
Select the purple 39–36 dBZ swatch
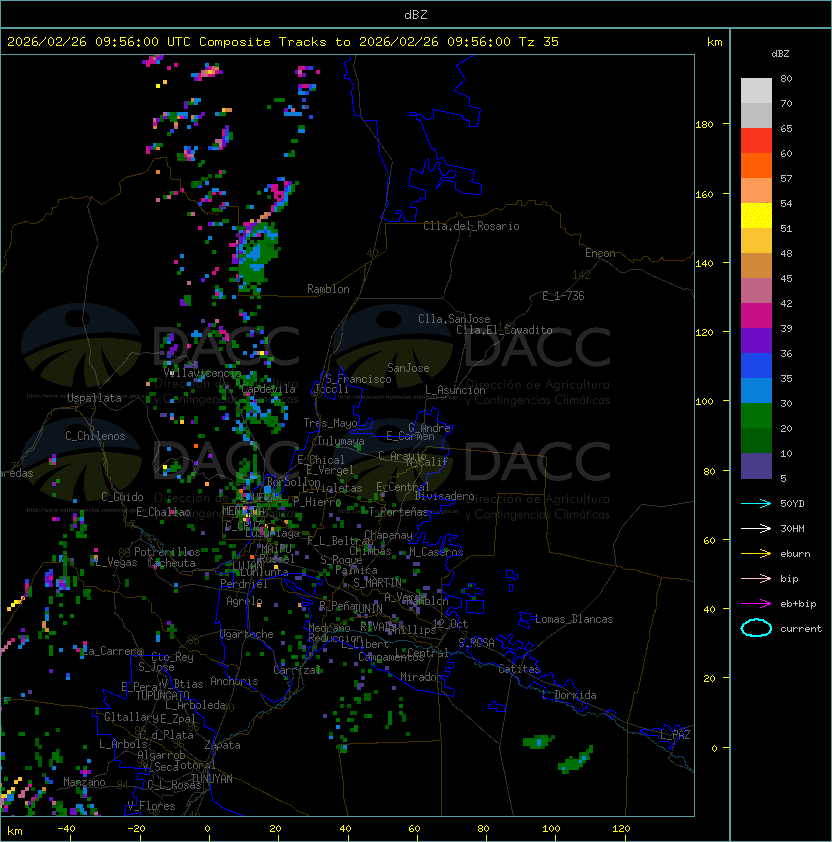point(756,340)
